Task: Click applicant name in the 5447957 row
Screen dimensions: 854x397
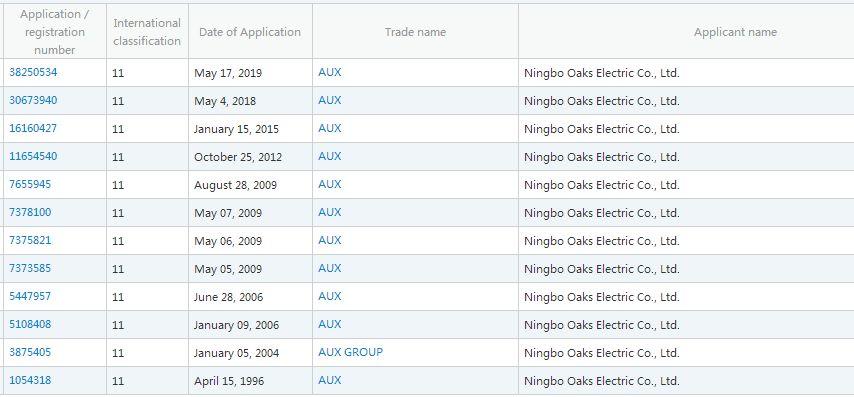Action: 602,297
